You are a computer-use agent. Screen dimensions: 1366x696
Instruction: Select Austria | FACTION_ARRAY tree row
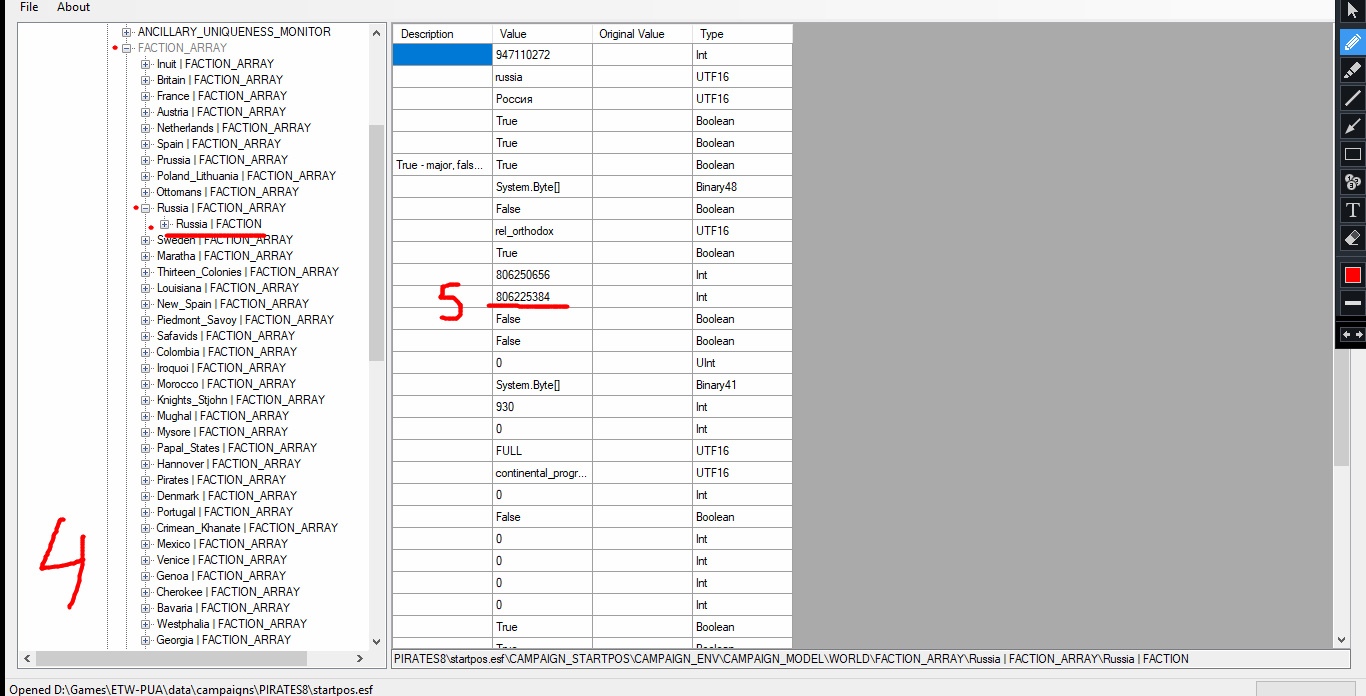pos(221,112)
